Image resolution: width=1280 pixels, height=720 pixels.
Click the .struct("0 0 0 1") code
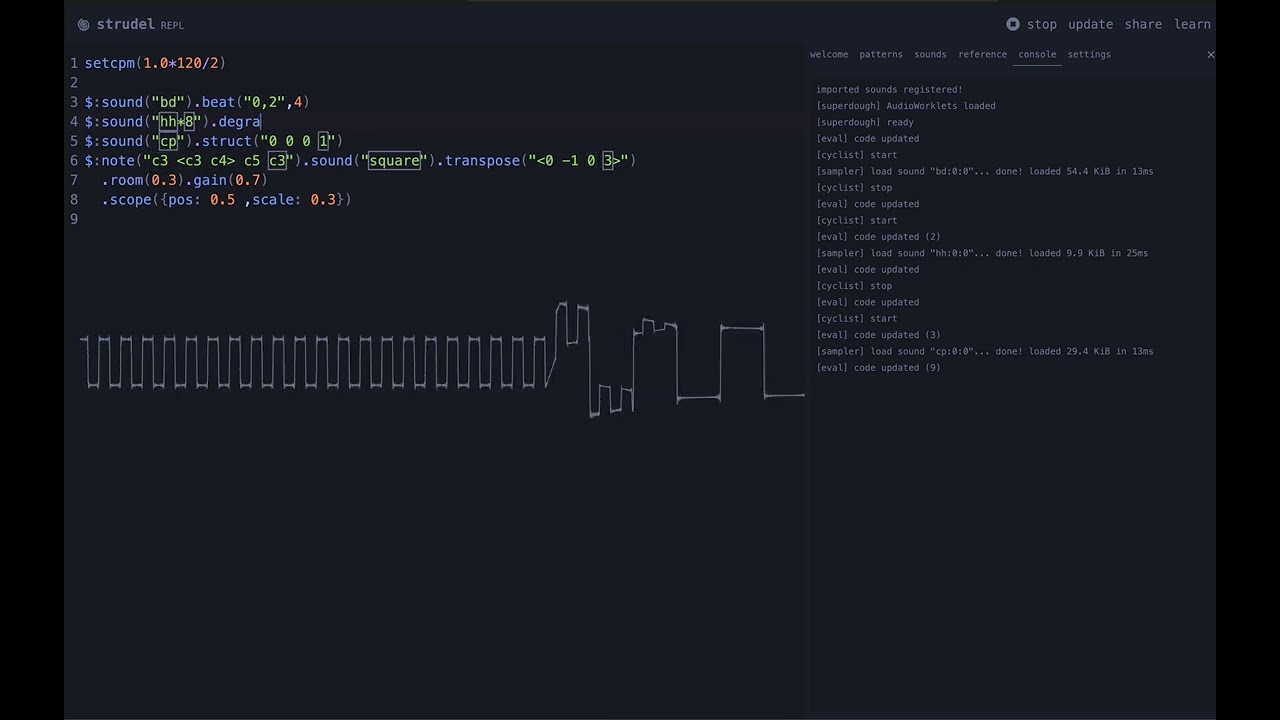point(267,141)
